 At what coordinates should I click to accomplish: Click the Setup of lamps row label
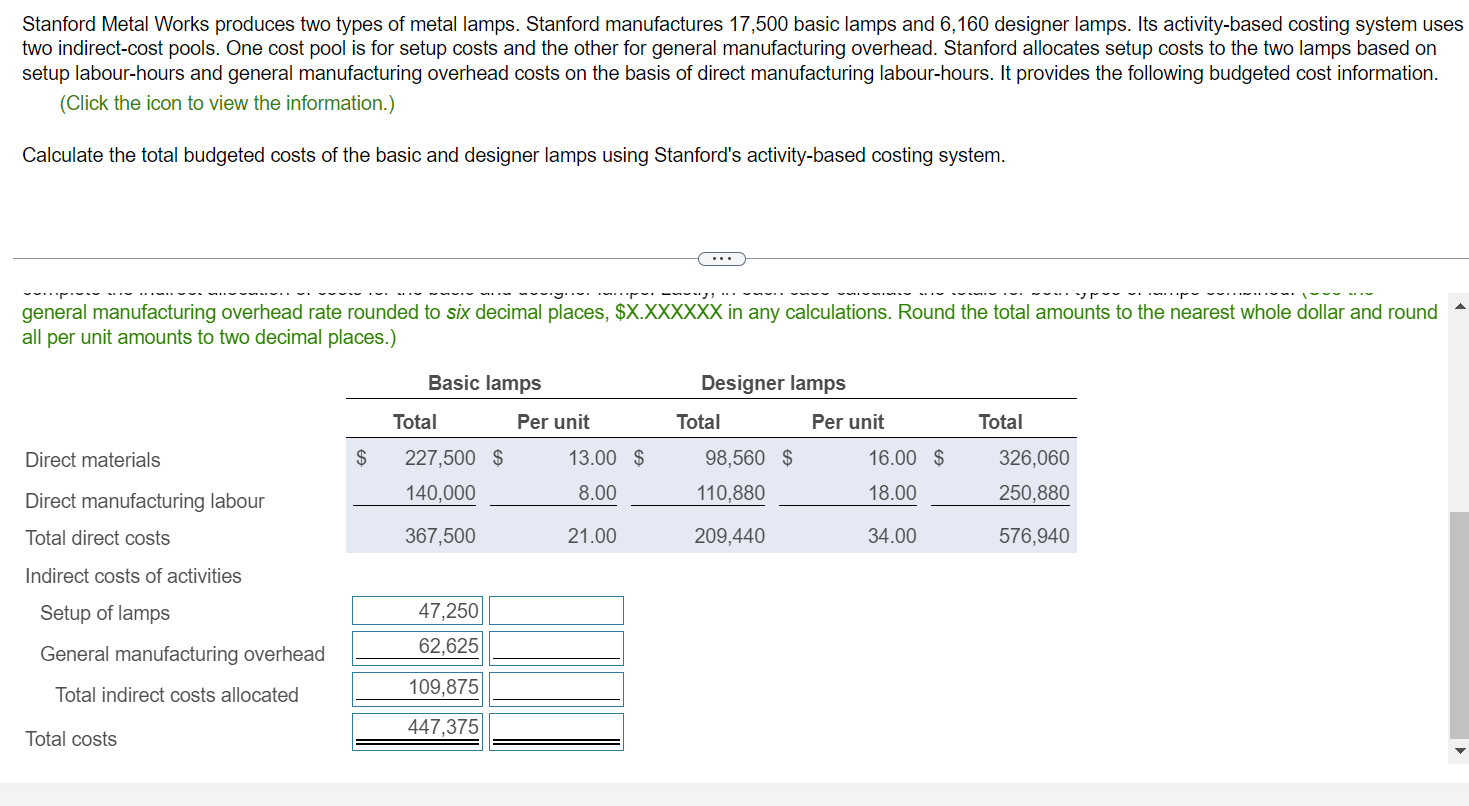(x=105, y=613)
